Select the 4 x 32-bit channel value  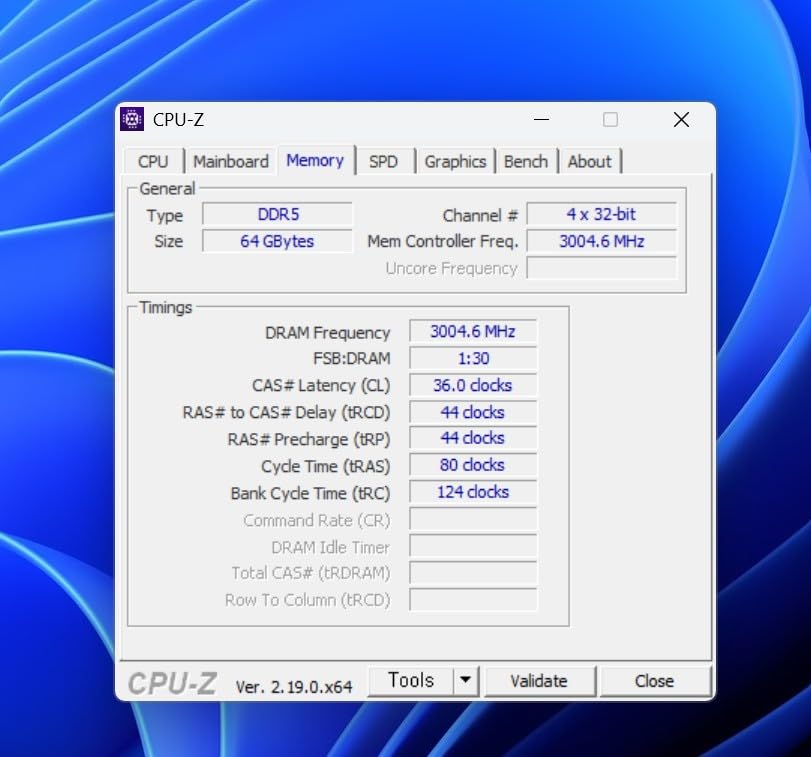click(602, 214)
